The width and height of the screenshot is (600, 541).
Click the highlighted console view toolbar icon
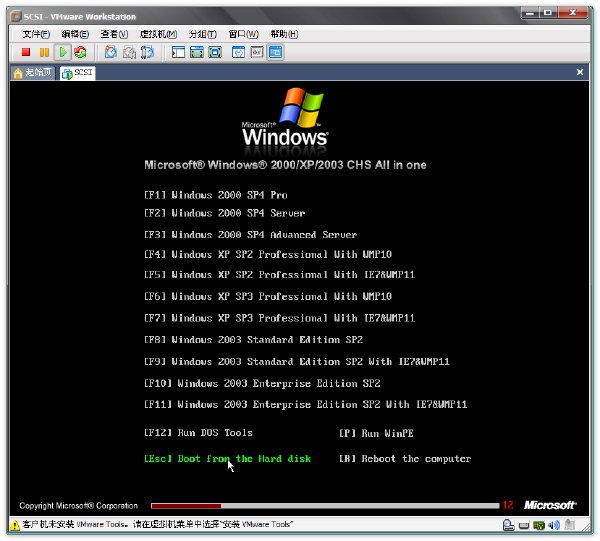[x=276, y=52]
